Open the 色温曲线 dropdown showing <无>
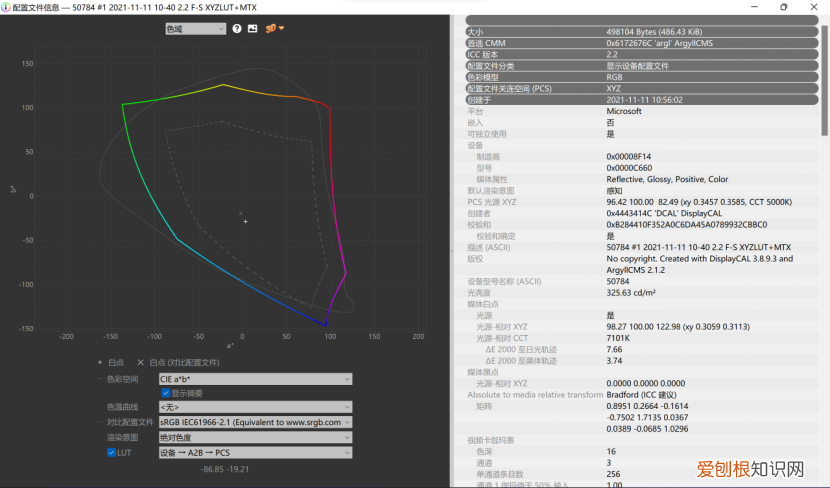830x488 pixels. coord(255,407)
